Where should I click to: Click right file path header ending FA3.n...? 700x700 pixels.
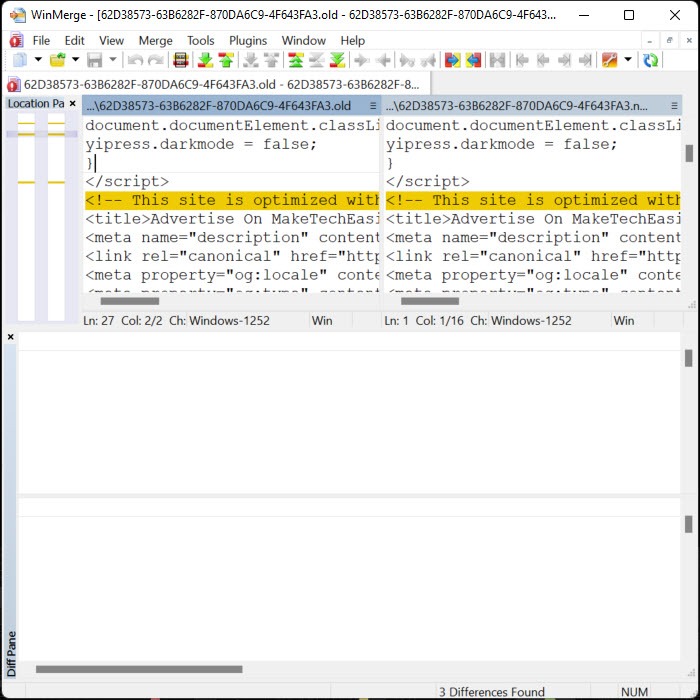coord(517,106)
